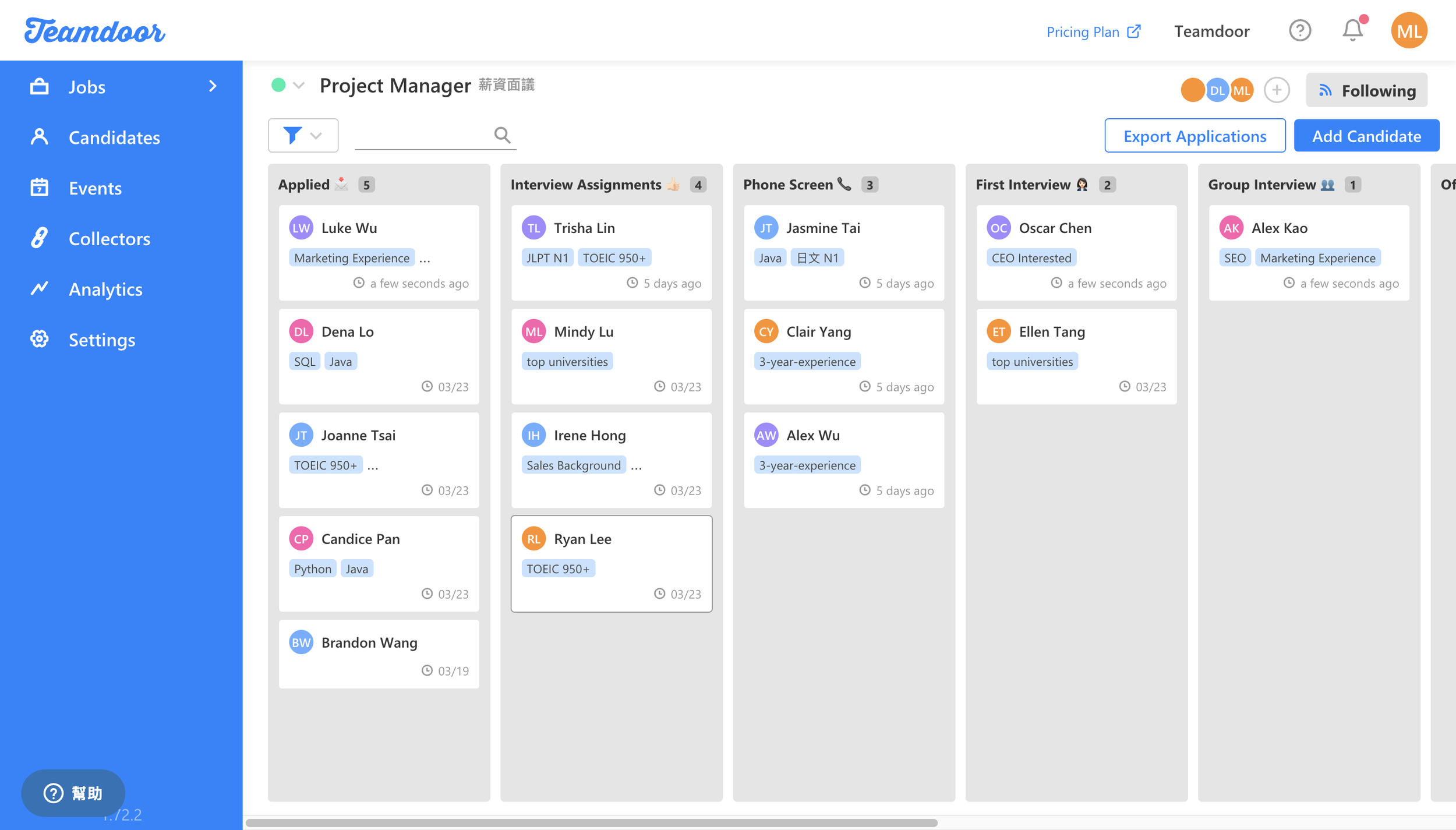1456x830 pixels.
Task: Open the notifications bell
Action: pos(1352,30)
